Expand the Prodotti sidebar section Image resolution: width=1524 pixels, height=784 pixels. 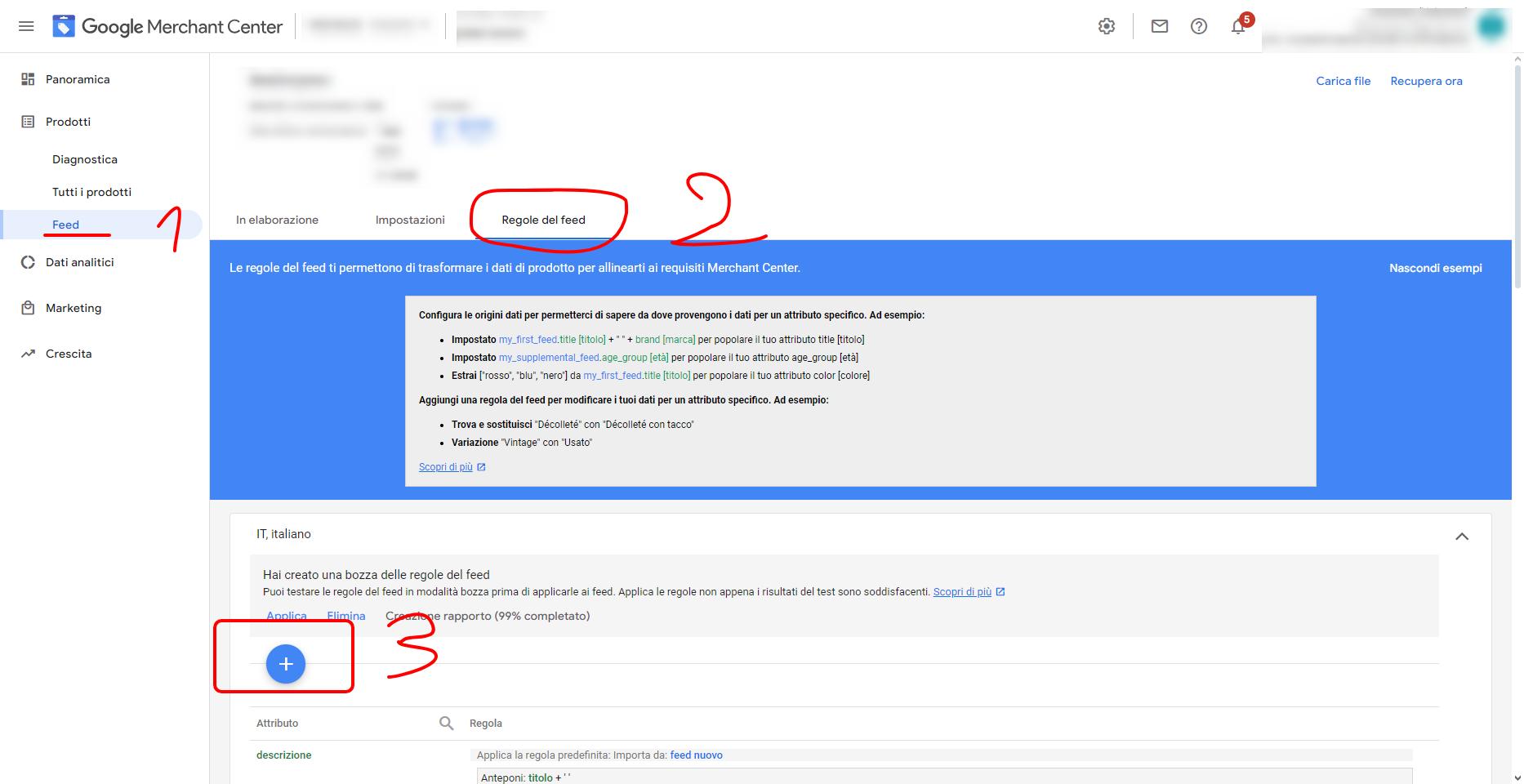pyautogui.click(x=68, y=122)
